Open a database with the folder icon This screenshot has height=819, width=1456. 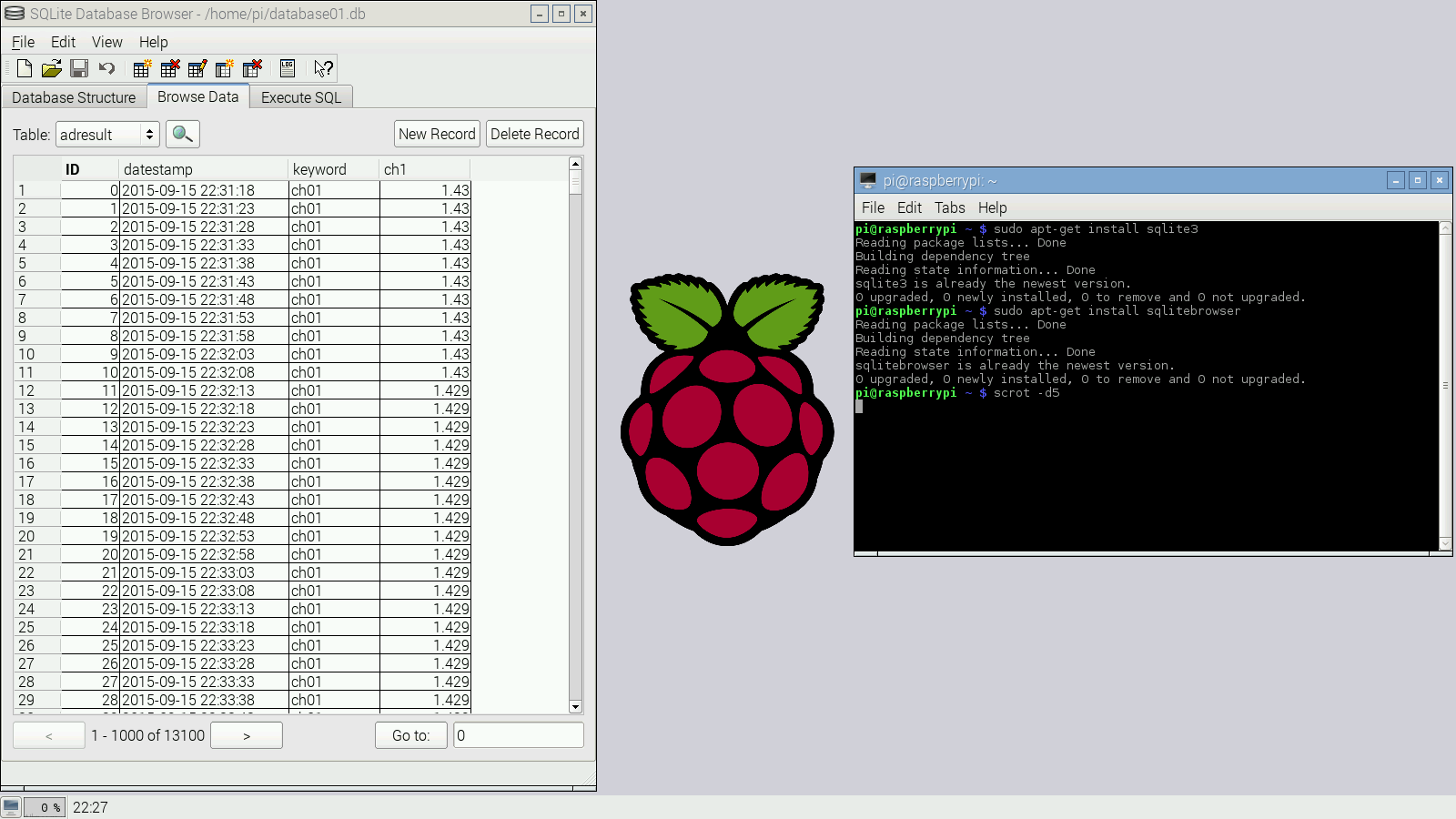point(52,68)
